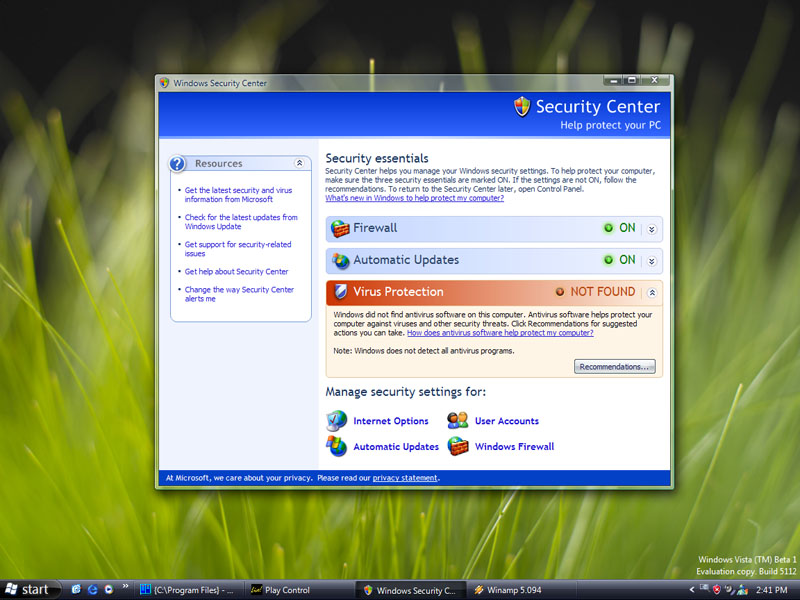This screenshot has width=800, height=600.
Task: Open Automatic Updates link under Manage settings
Action: tap(396, 446)
